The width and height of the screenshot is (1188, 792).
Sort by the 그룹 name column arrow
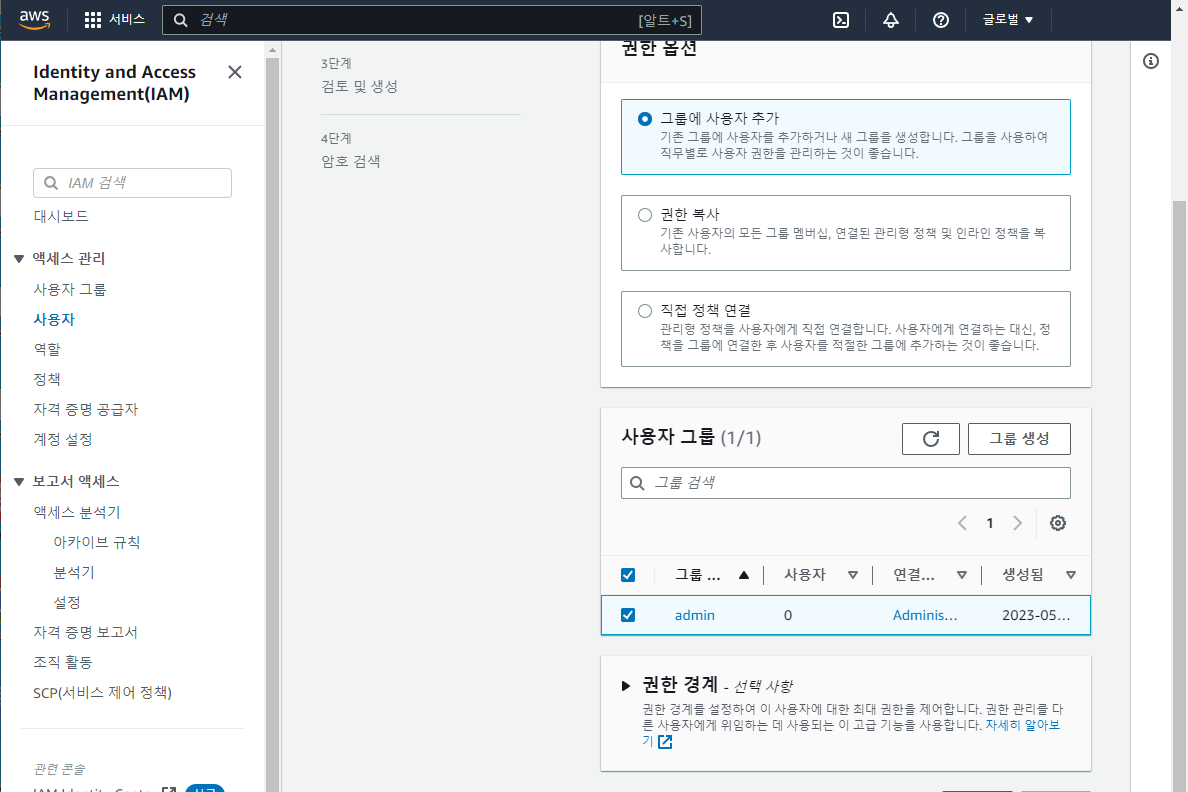click(x=744, y=575)
